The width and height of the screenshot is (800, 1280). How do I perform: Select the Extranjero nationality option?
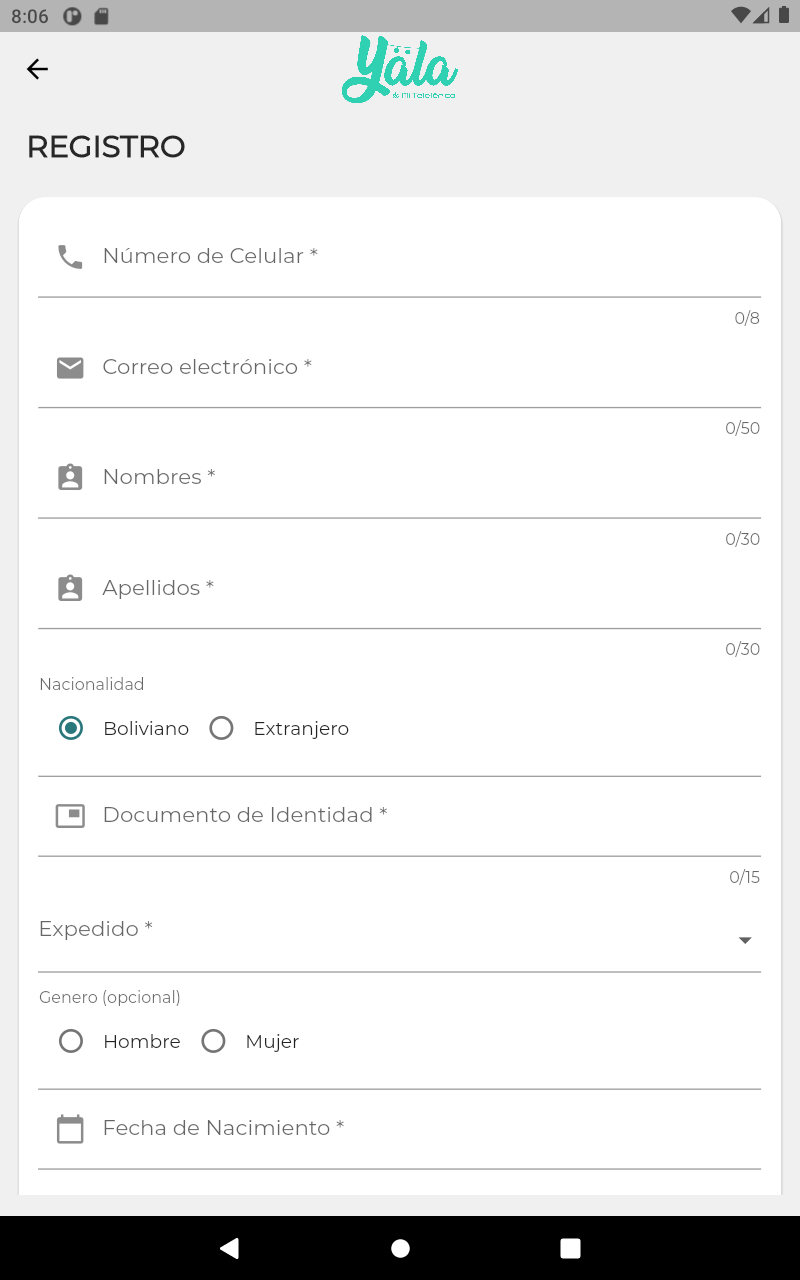279,728
